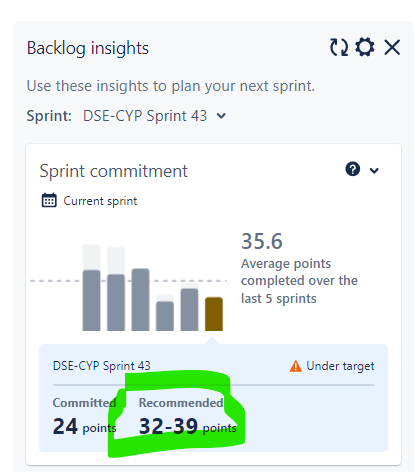Click the sprint selector chevron arrow
Viewport: 418px width, 472px height.
221,116
